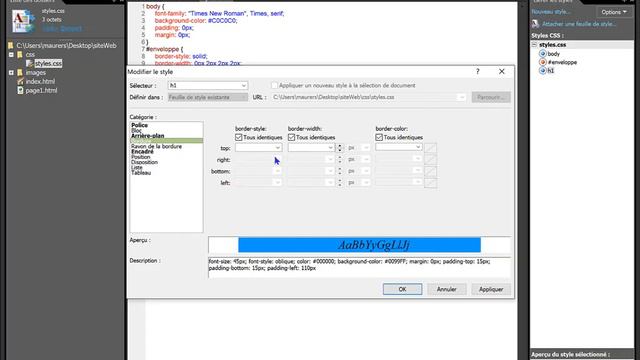Select the Arrière-plan category
Image resolution: width=640 pixels, height=360 pixels.
[147, 136]
